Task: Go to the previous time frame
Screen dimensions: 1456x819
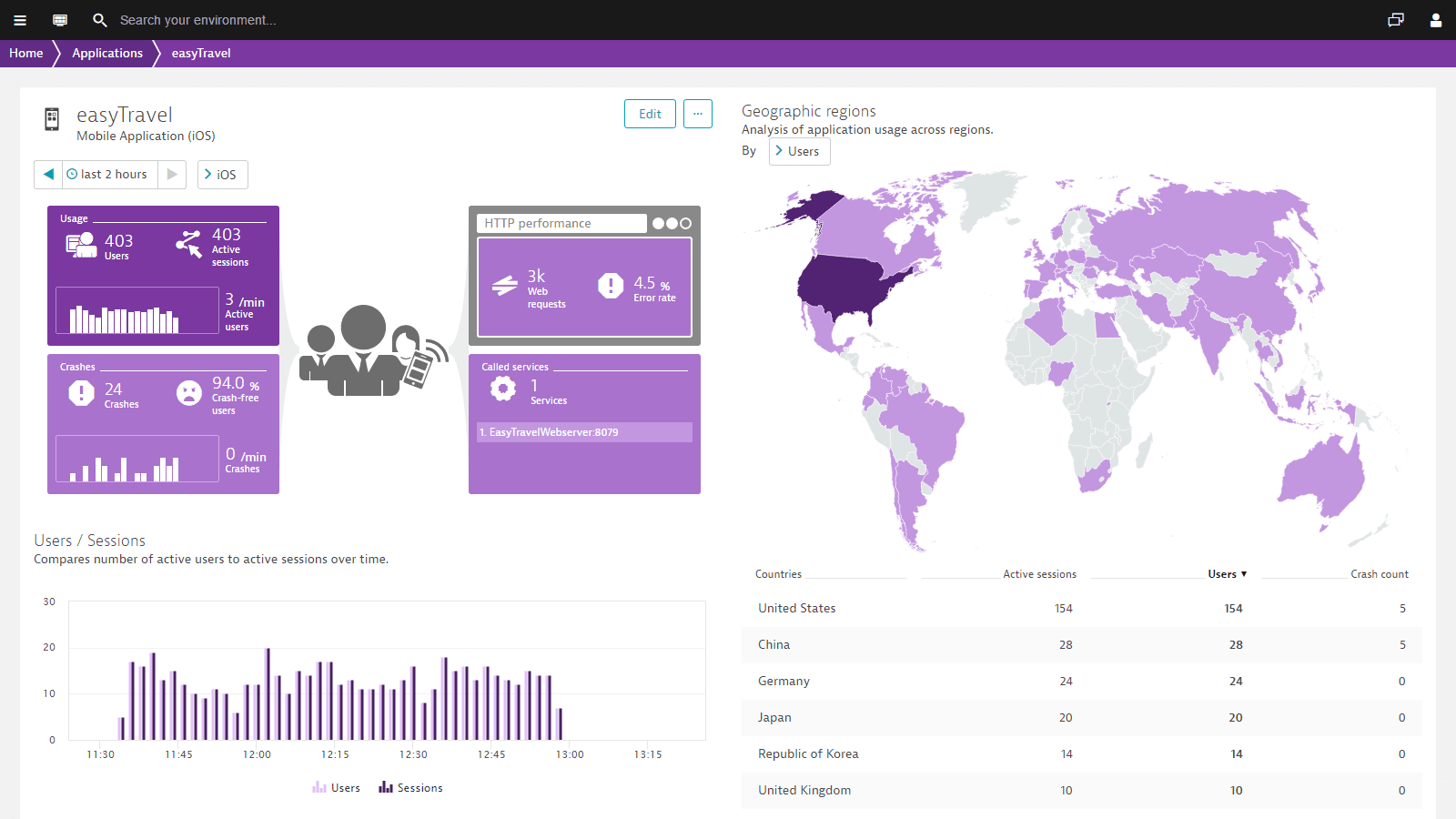Action: click(x=48, y=174)
